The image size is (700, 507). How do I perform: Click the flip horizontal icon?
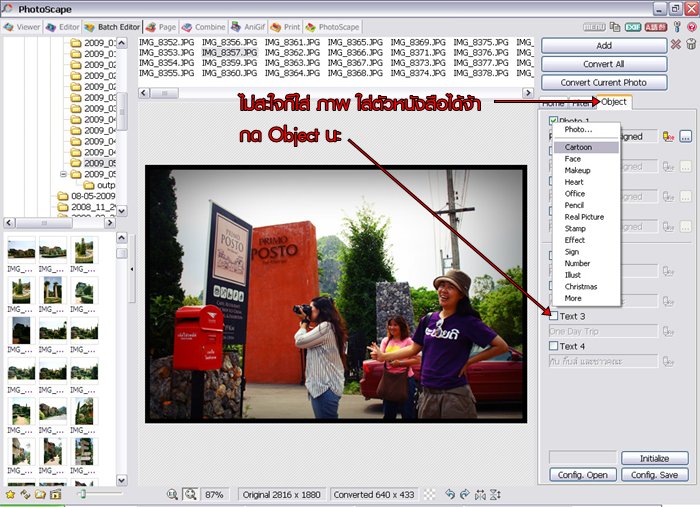(x=480, y=495)
